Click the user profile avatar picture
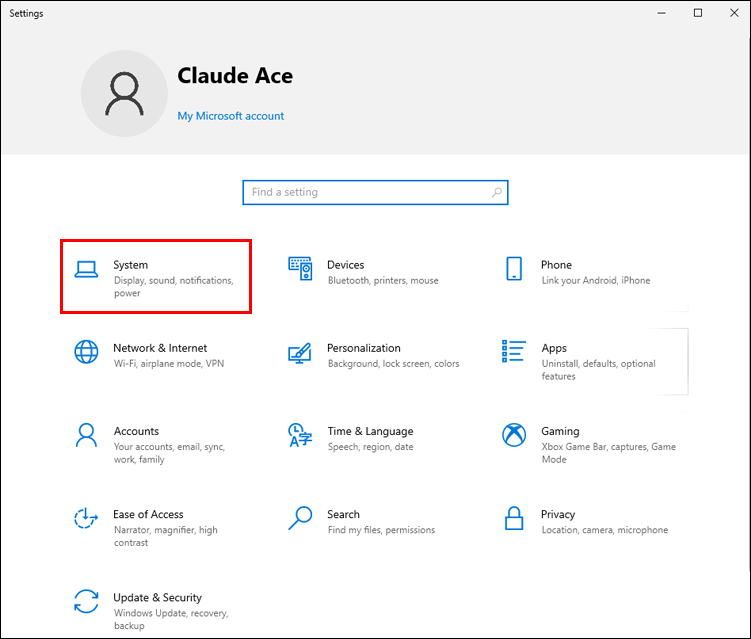Viewport: 751px width, 639px height. pyautogui.click(x=125, y=93)
